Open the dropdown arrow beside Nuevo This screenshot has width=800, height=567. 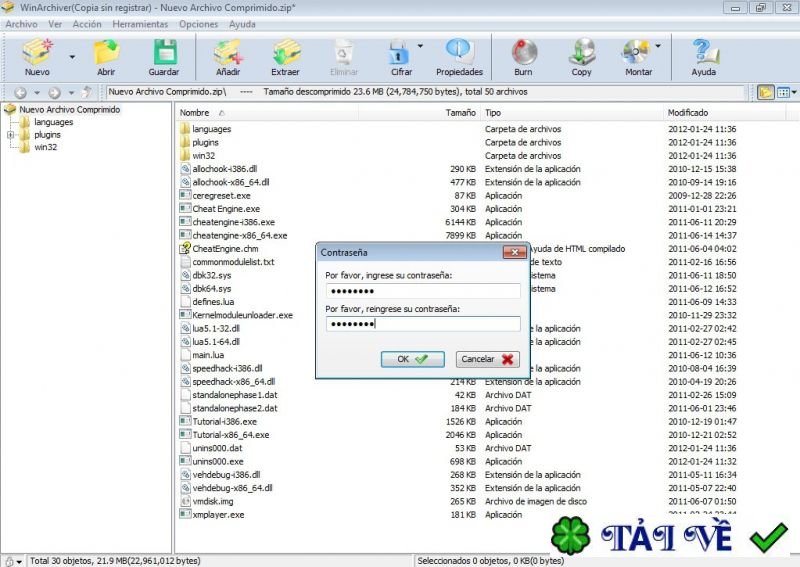click(72, 57)
